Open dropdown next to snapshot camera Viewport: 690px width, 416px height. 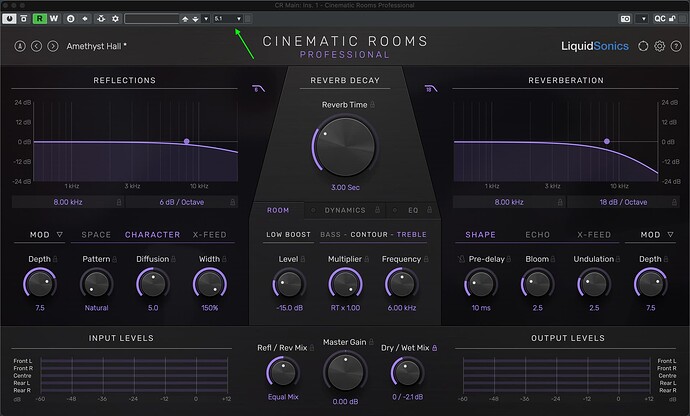pyautogui.click(x=643, y=18)
